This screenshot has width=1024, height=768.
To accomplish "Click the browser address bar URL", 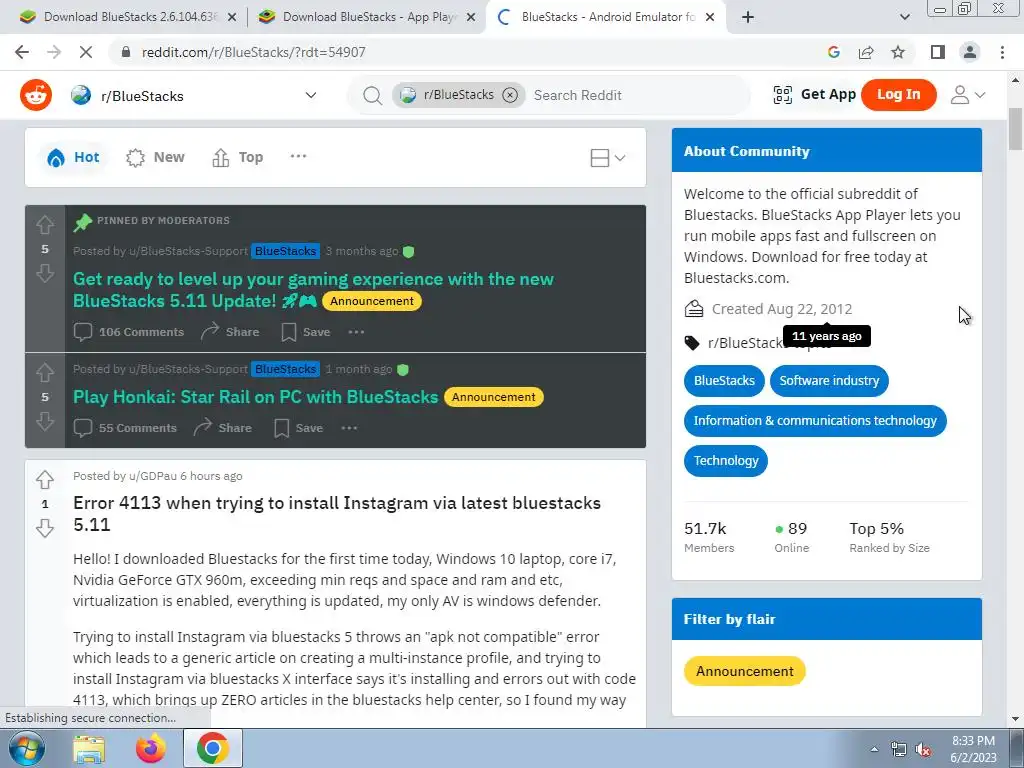I will tap(253, 52).
